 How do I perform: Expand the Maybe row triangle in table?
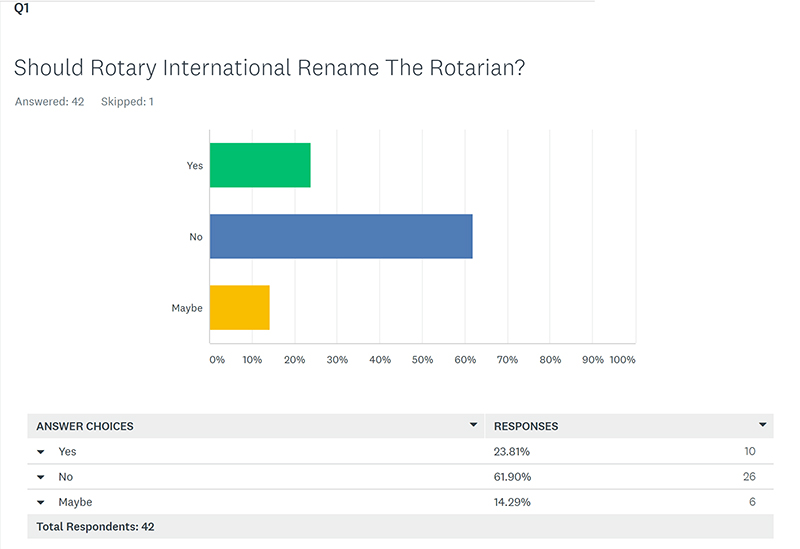pyautogui.click(x=41, y=502)
